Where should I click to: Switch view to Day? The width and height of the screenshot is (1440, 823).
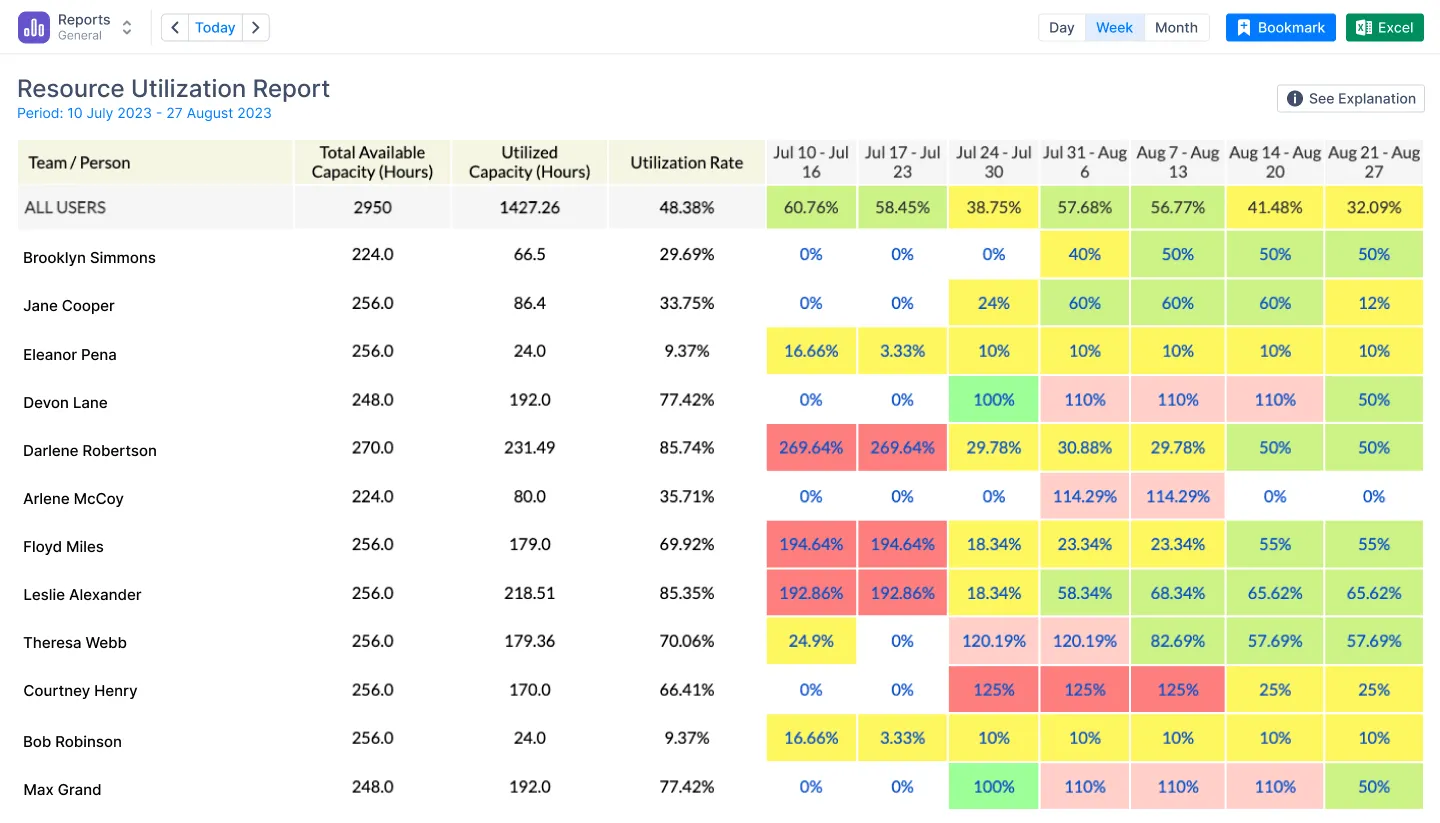point(1061,27)
